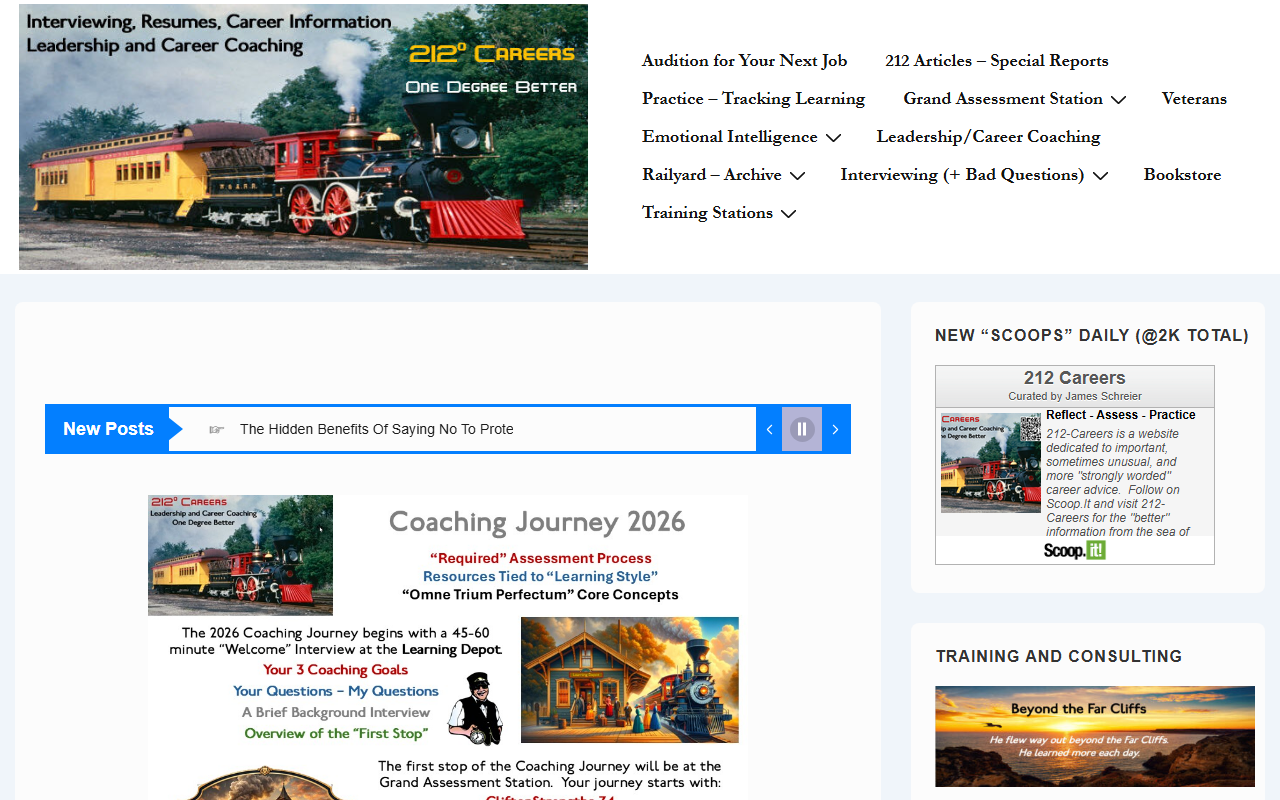Open Audition for Your Next Job page

[744, 61]
